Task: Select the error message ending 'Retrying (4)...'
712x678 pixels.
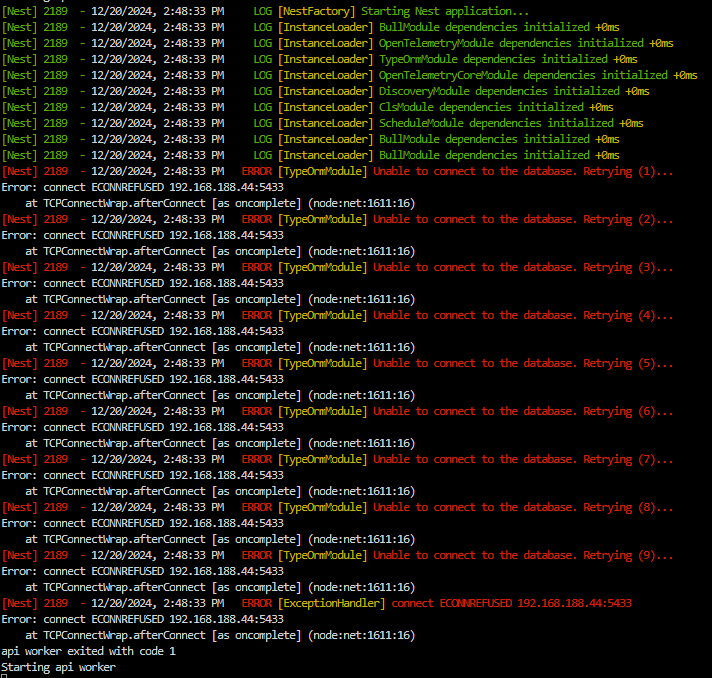Action: (x=523, y=315)
